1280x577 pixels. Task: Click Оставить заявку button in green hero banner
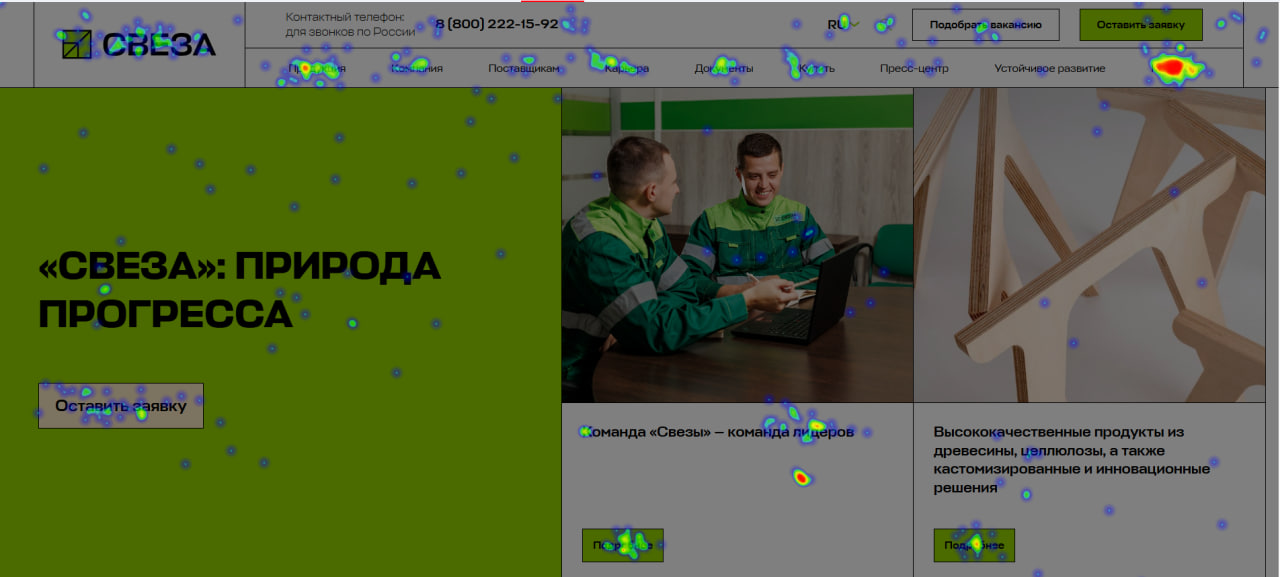click(121, 406)
